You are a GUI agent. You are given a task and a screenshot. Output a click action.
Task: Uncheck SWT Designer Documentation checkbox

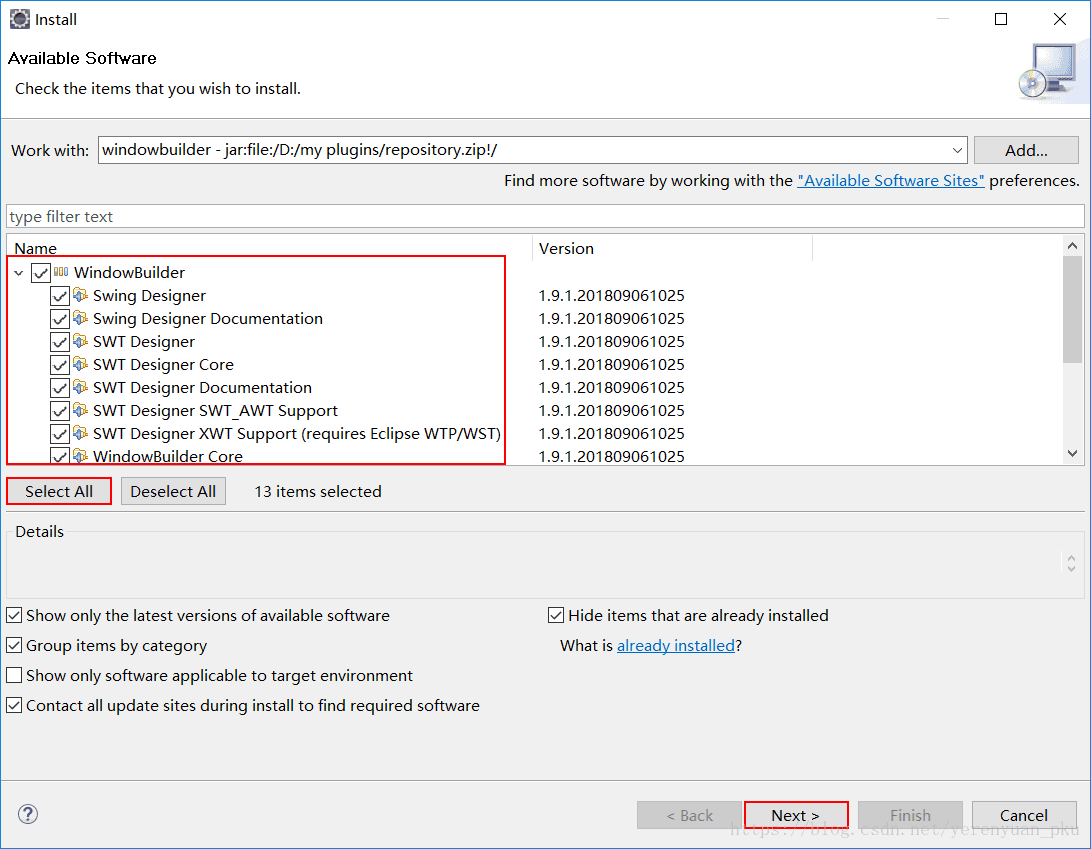[60, 388]
